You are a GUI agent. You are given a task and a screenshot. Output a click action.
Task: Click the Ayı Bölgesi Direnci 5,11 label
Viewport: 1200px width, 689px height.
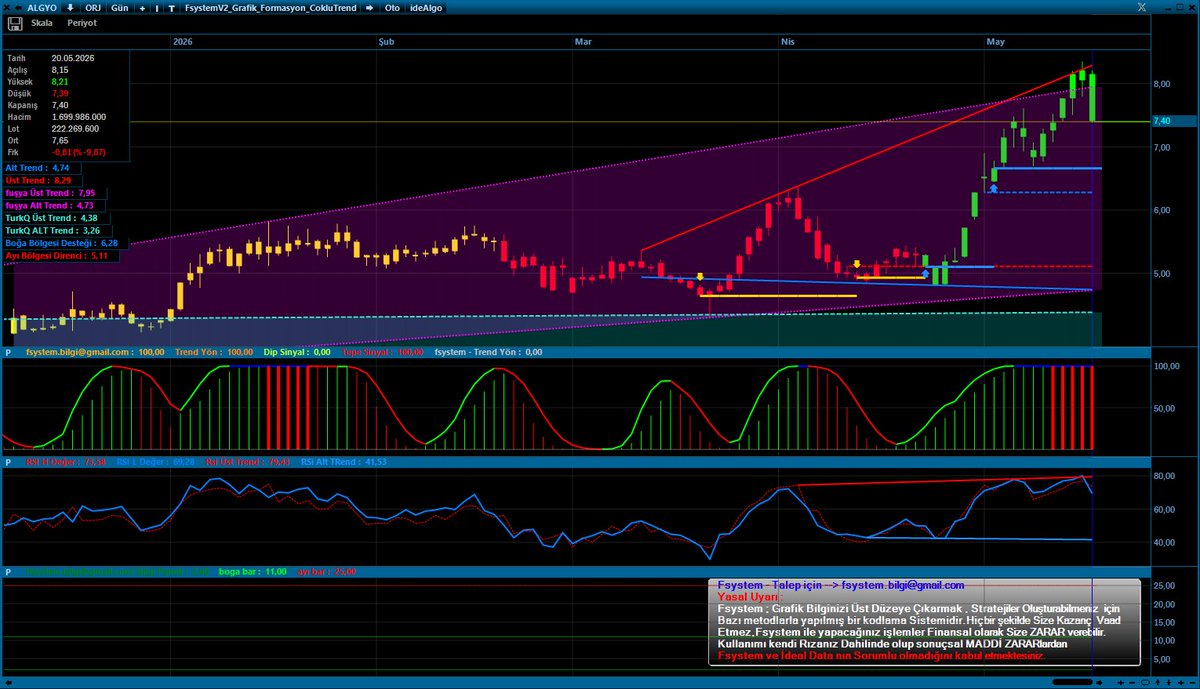click(61, 255)
